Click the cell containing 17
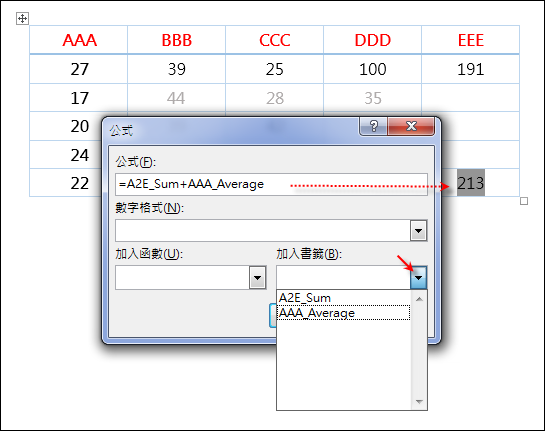The width and height of the screenshot is (545, 431). 79,98
